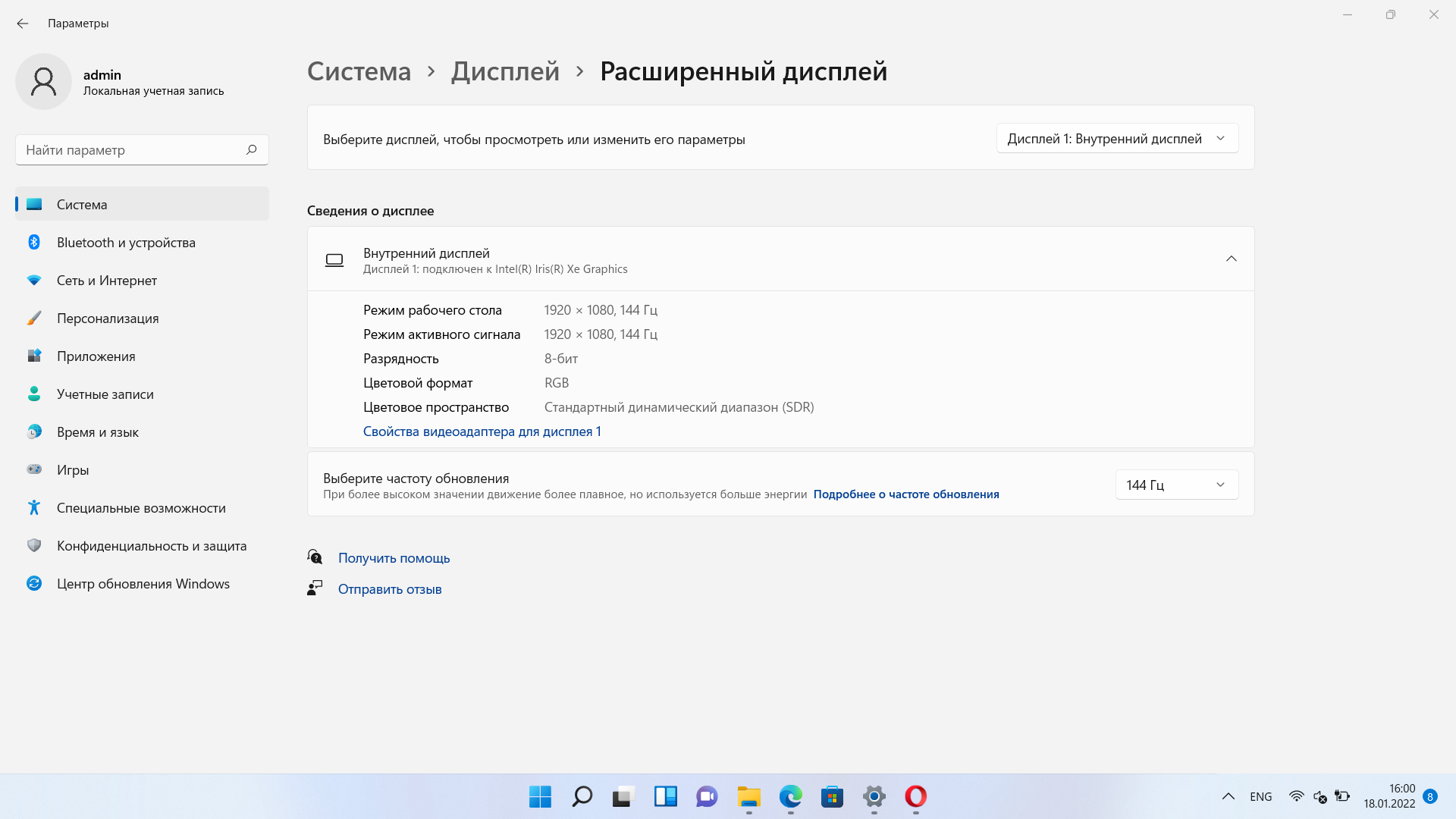The image size is (1456, 819).
Task: Open Игры settings category
Action: 73,470
